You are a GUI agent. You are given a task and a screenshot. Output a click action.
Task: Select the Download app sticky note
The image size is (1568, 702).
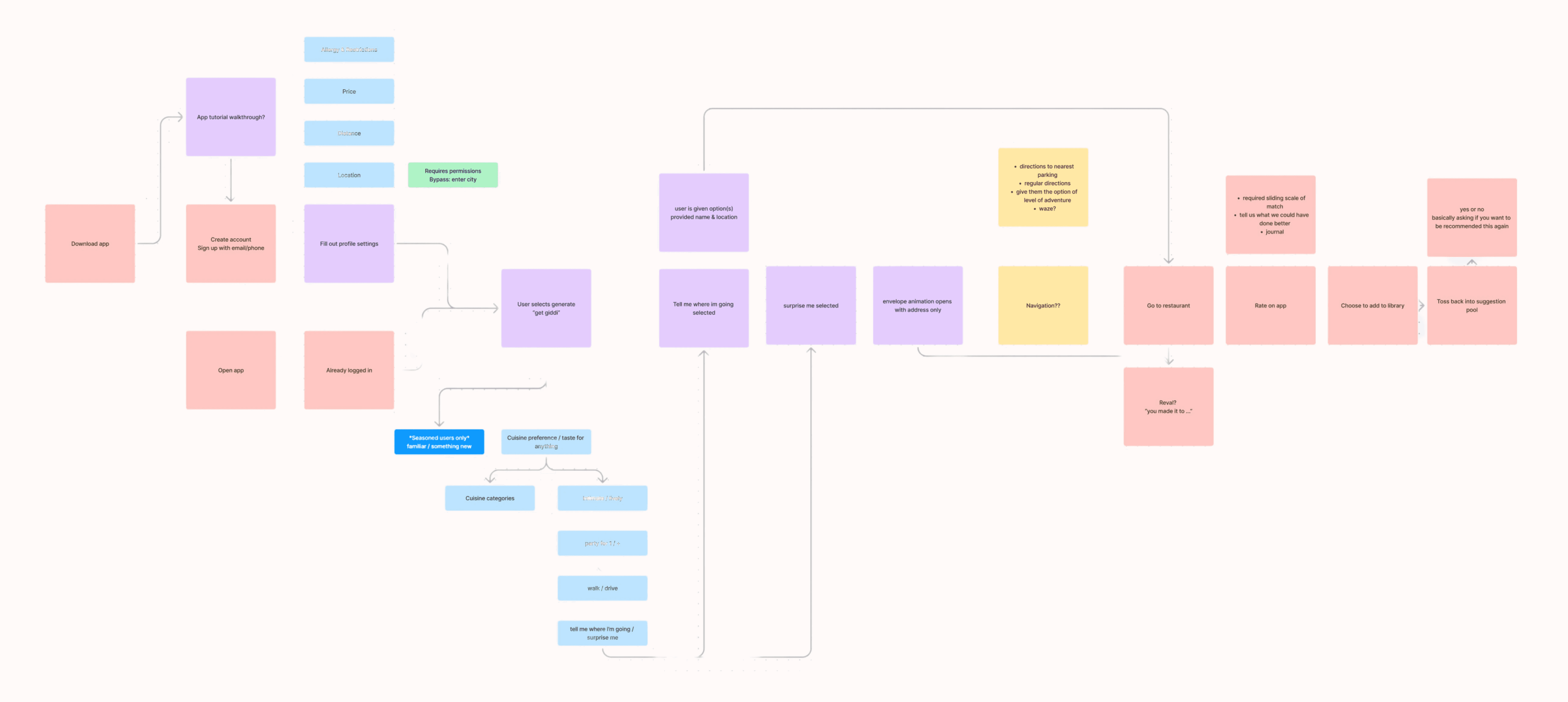[x=90, y=243]
